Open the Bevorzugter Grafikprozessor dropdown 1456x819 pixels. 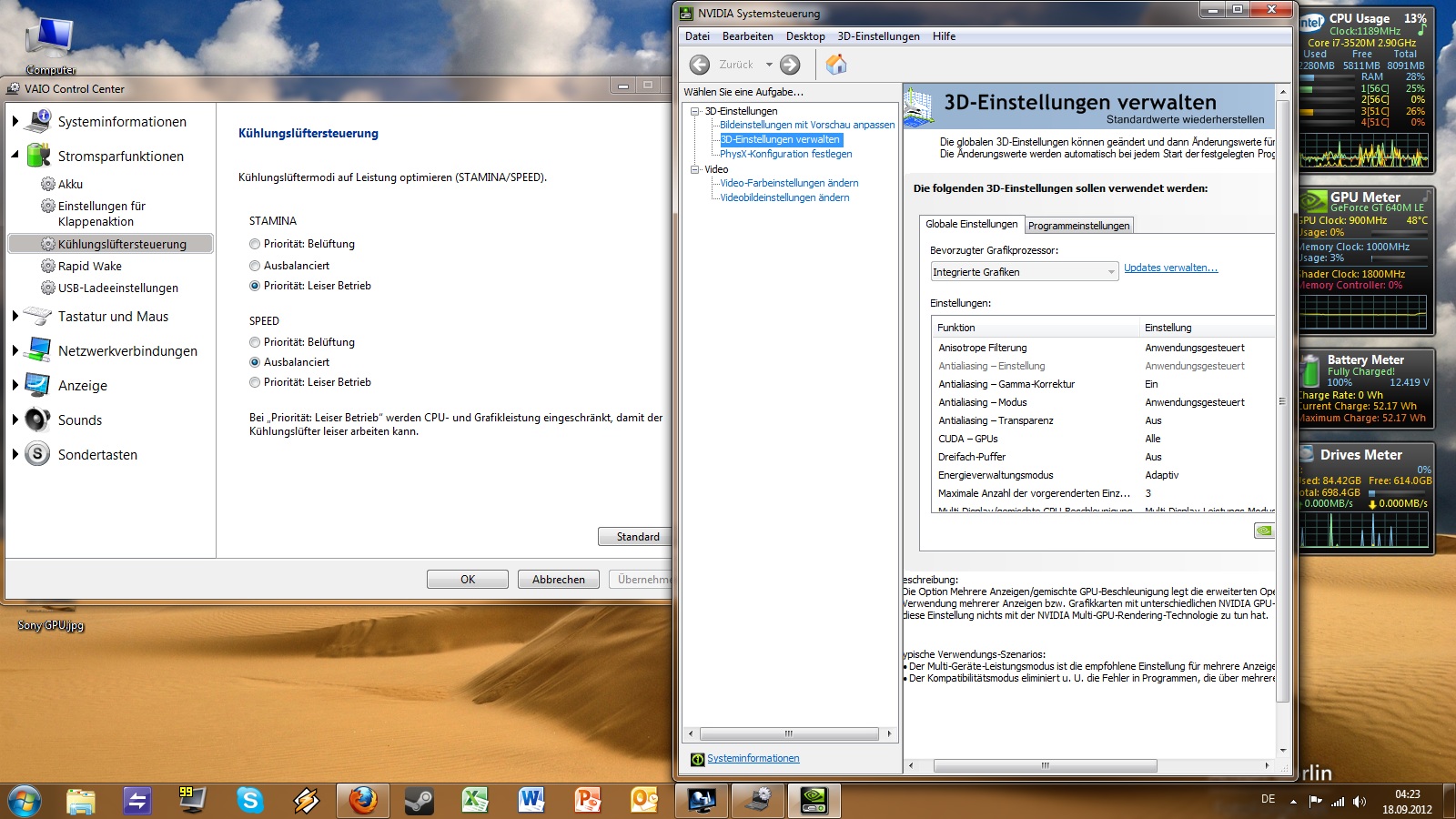tap(1024, 271)
